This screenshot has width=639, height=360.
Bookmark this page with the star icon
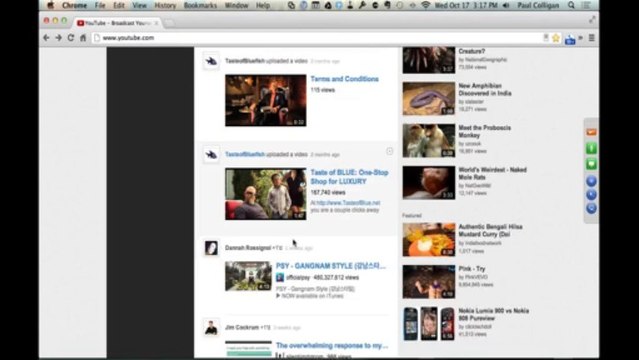pyautogui.click(x=556, y=38)
